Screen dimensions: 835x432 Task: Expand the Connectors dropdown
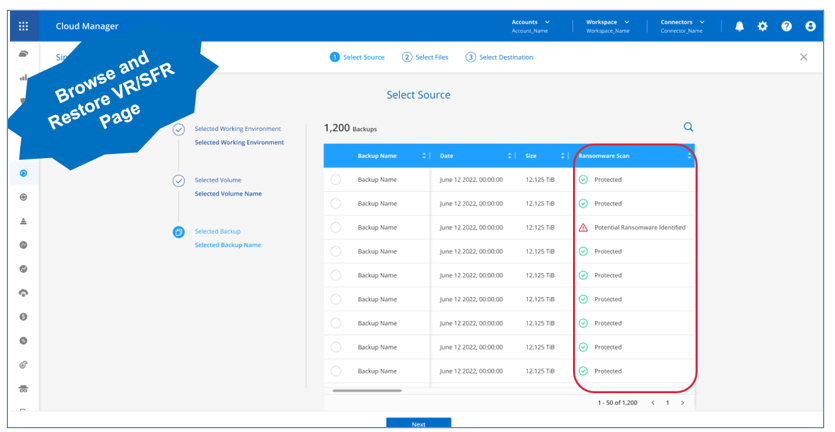click(x=701, y=22)
